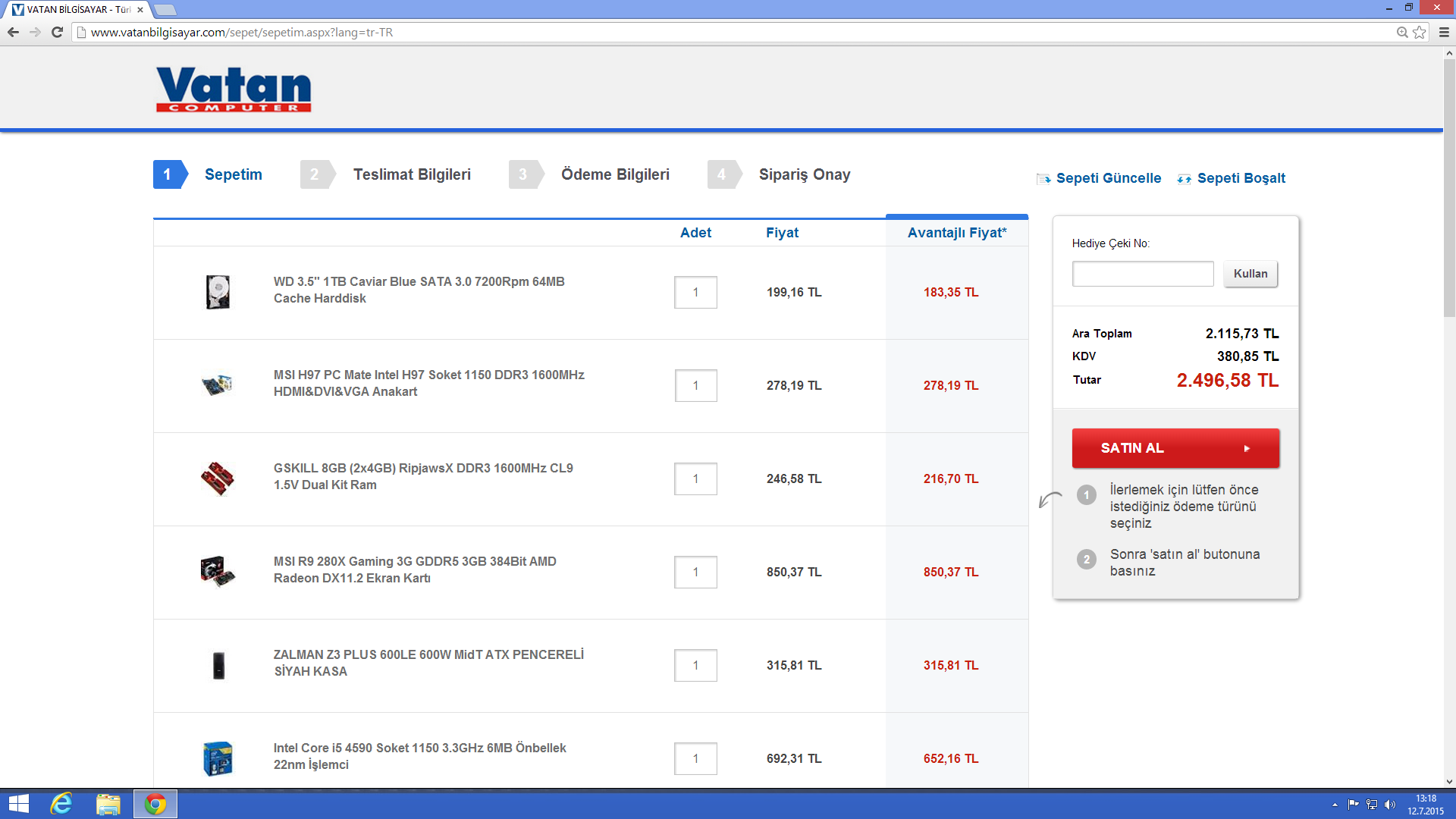The image size is (1456, 819).
Task: Click the scrollbar up arrow
Action: [x=1449, y=53]
